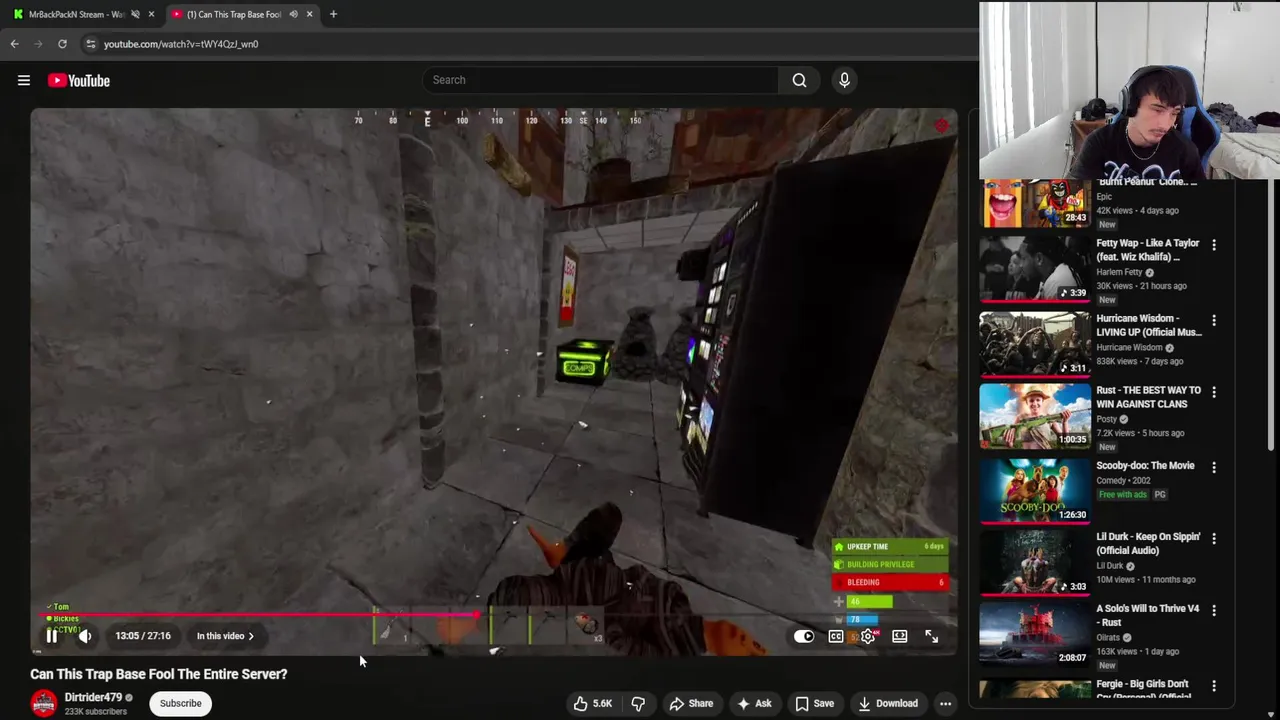This screenshot has height=720, width=1280.
Task: Open the Fetty Wap Like A Taylor thumbnail
Action: click(x=1035, y=270)
